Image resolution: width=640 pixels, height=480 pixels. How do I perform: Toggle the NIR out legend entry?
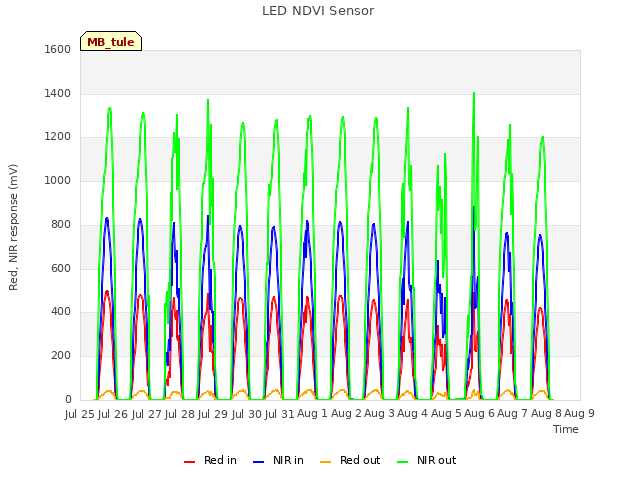click(427, 460)
